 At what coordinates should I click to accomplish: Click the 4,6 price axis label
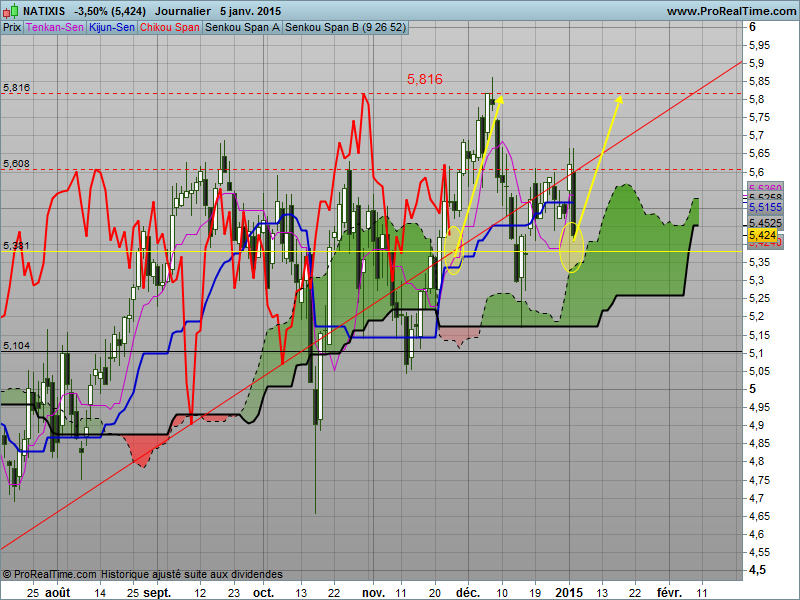(756, 534)
